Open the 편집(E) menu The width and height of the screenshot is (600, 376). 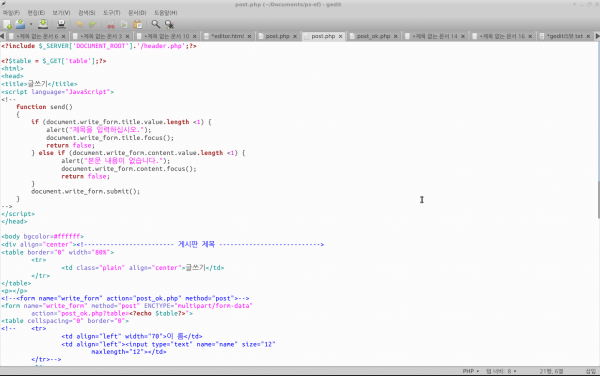[36, 13]
